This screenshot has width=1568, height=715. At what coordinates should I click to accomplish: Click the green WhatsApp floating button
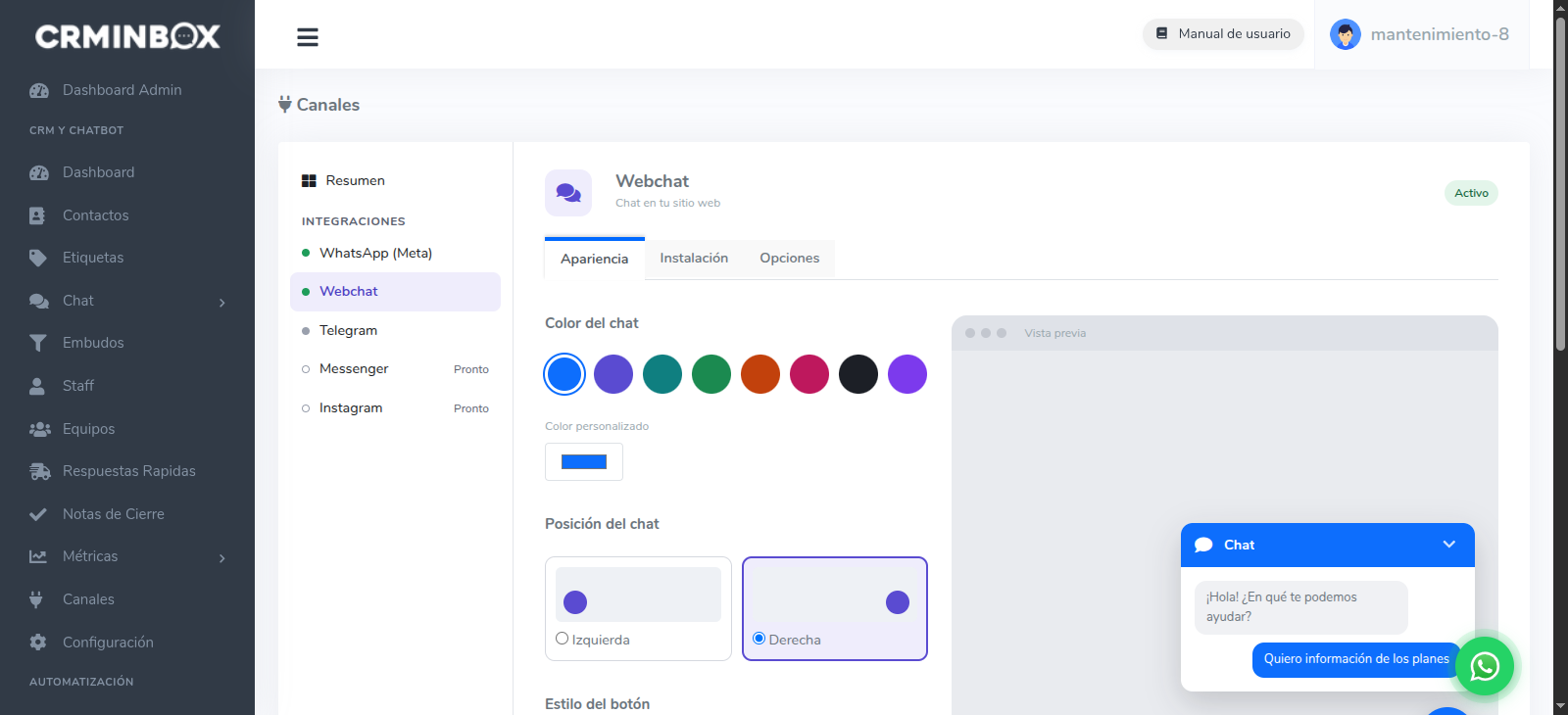[x=1485, y=666]
